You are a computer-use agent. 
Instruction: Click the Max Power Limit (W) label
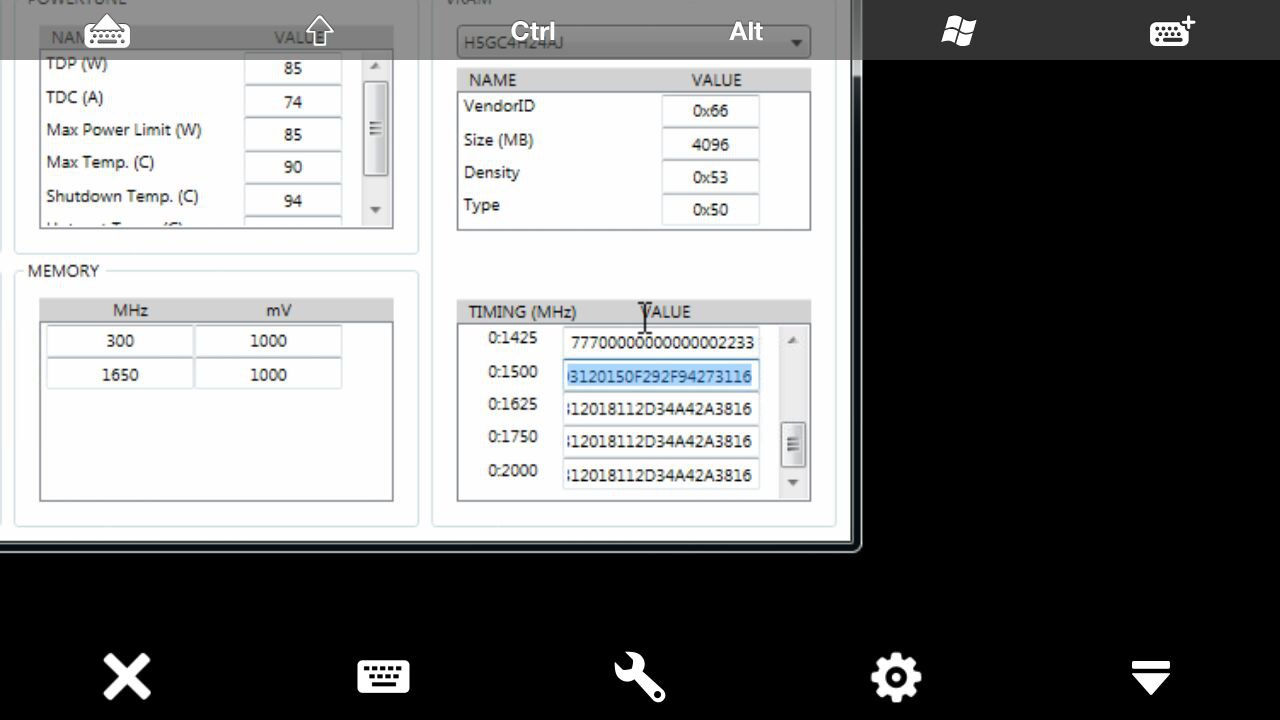coord(124,130)
